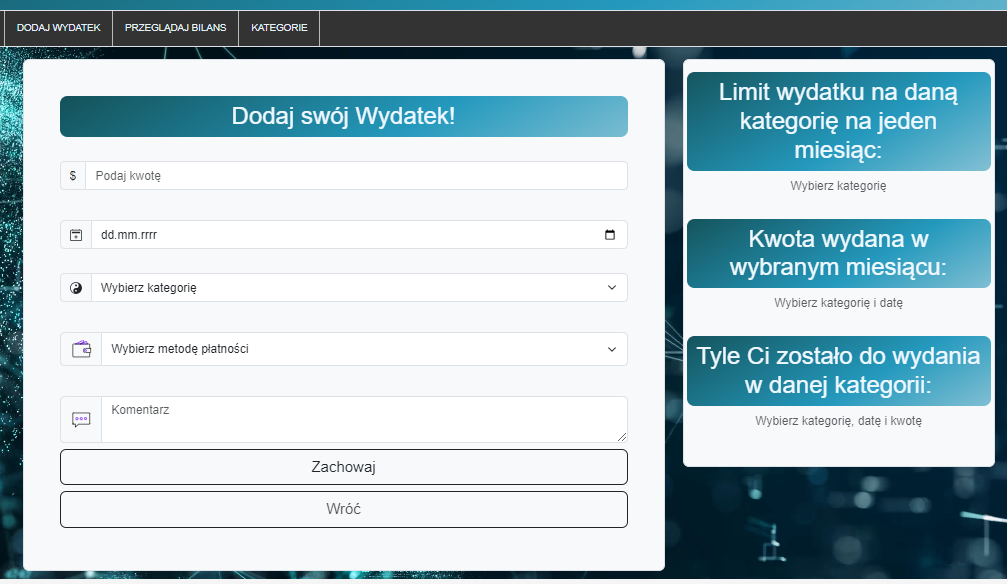Click the speech bubble comment icon
Screen dimensions: 1007x584
[x=81, y=420]
